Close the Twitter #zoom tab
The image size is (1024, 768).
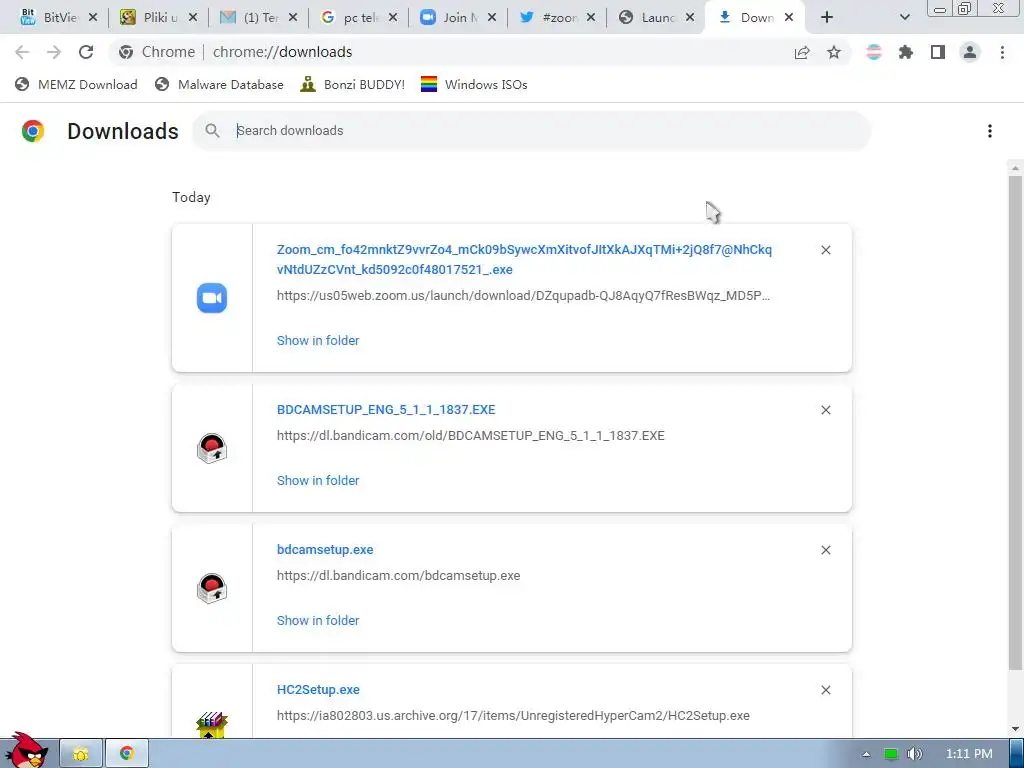pos(590,18)
